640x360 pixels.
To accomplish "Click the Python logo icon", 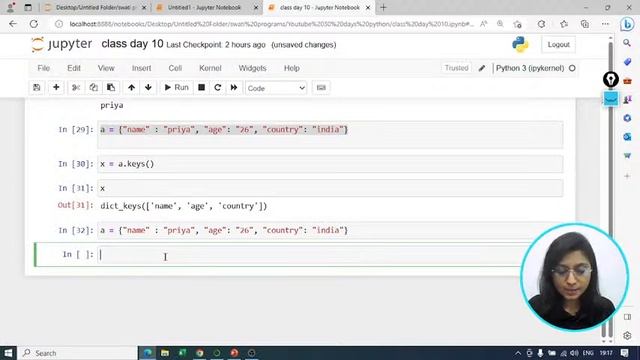I will pos(520,44).
